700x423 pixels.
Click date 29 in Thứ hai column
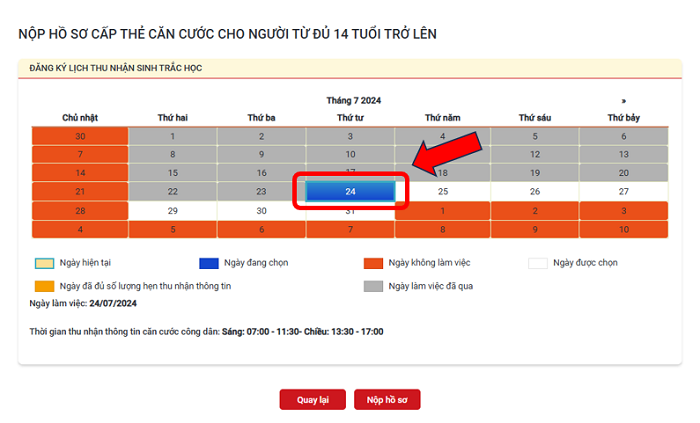click(172, 211)
